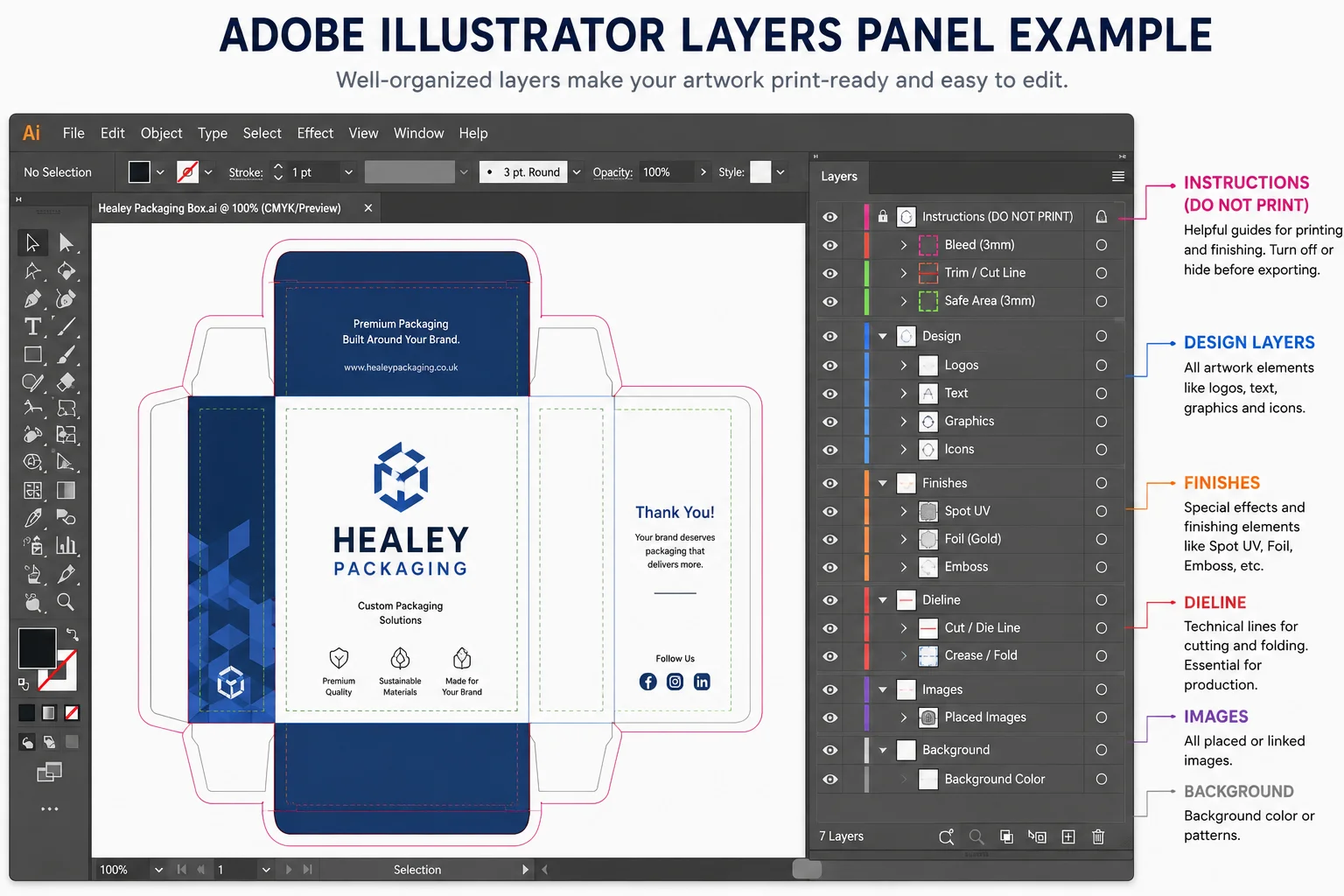Delete selection with Layers trash icon

1098,836
